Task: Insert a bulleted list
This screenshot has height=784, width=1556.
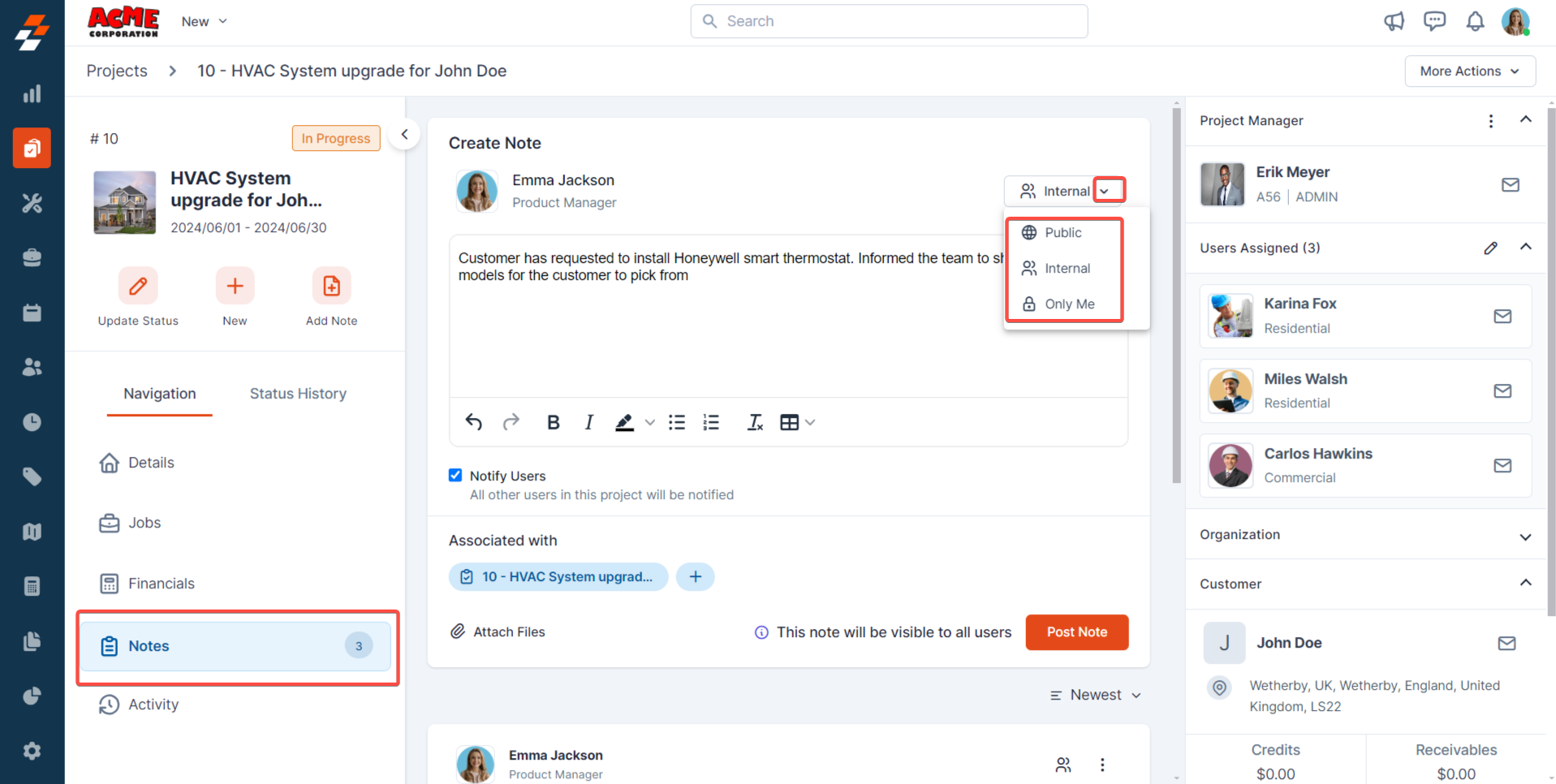Action: 676,422
